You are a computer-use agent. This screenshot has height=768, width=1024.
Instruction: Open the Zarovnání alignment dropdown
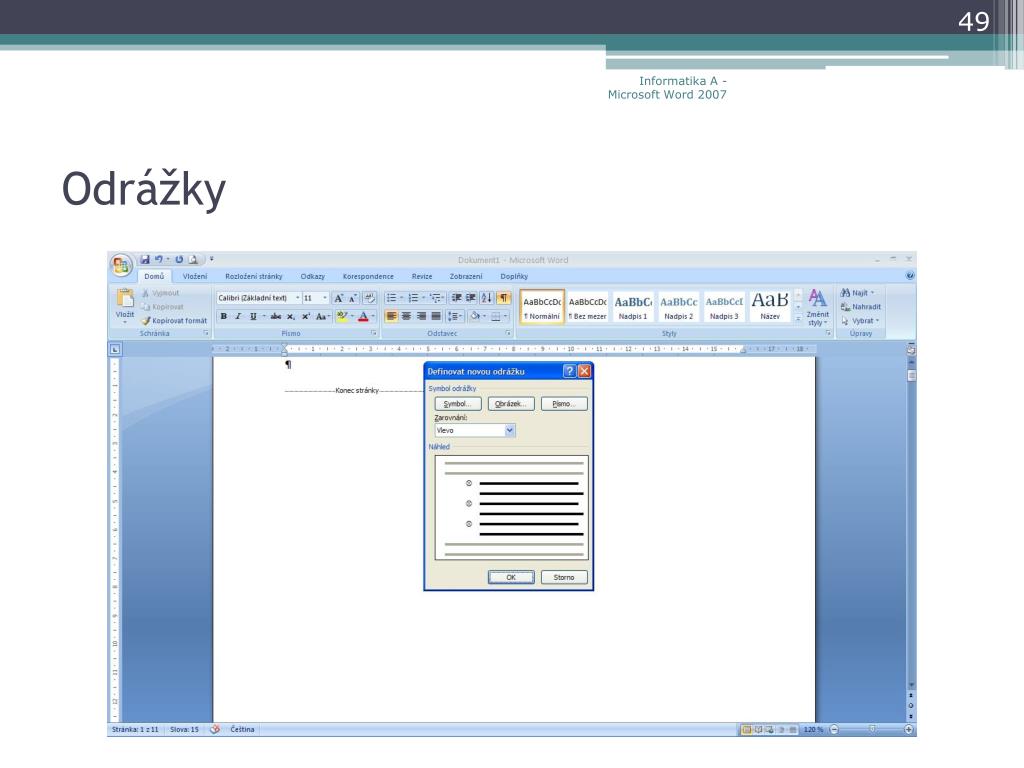[x=510, y=430]
